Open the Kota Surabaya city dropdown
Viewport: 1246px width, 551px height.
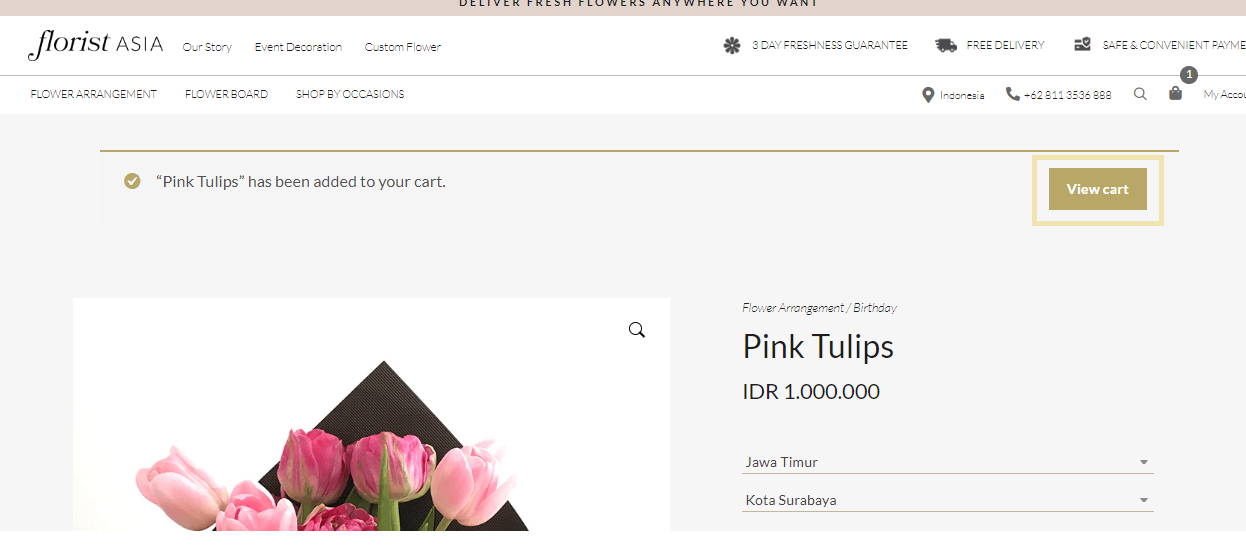(x=947, y=500)
